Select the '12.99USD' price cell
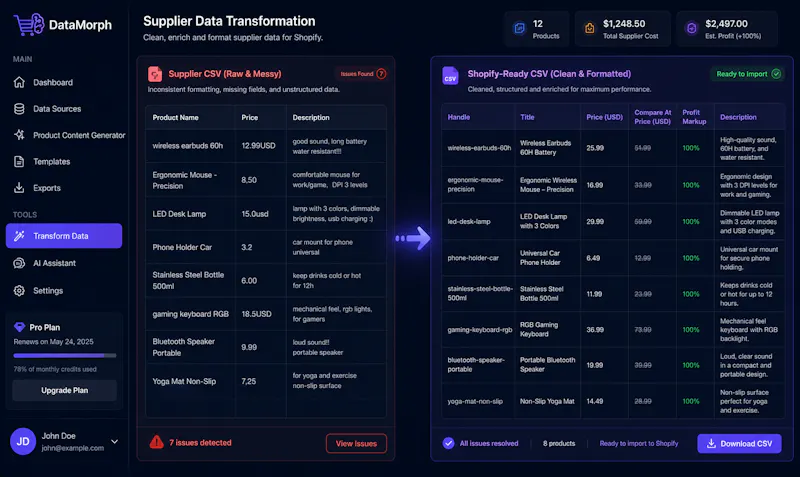800x477 pixels. point(258,145)
